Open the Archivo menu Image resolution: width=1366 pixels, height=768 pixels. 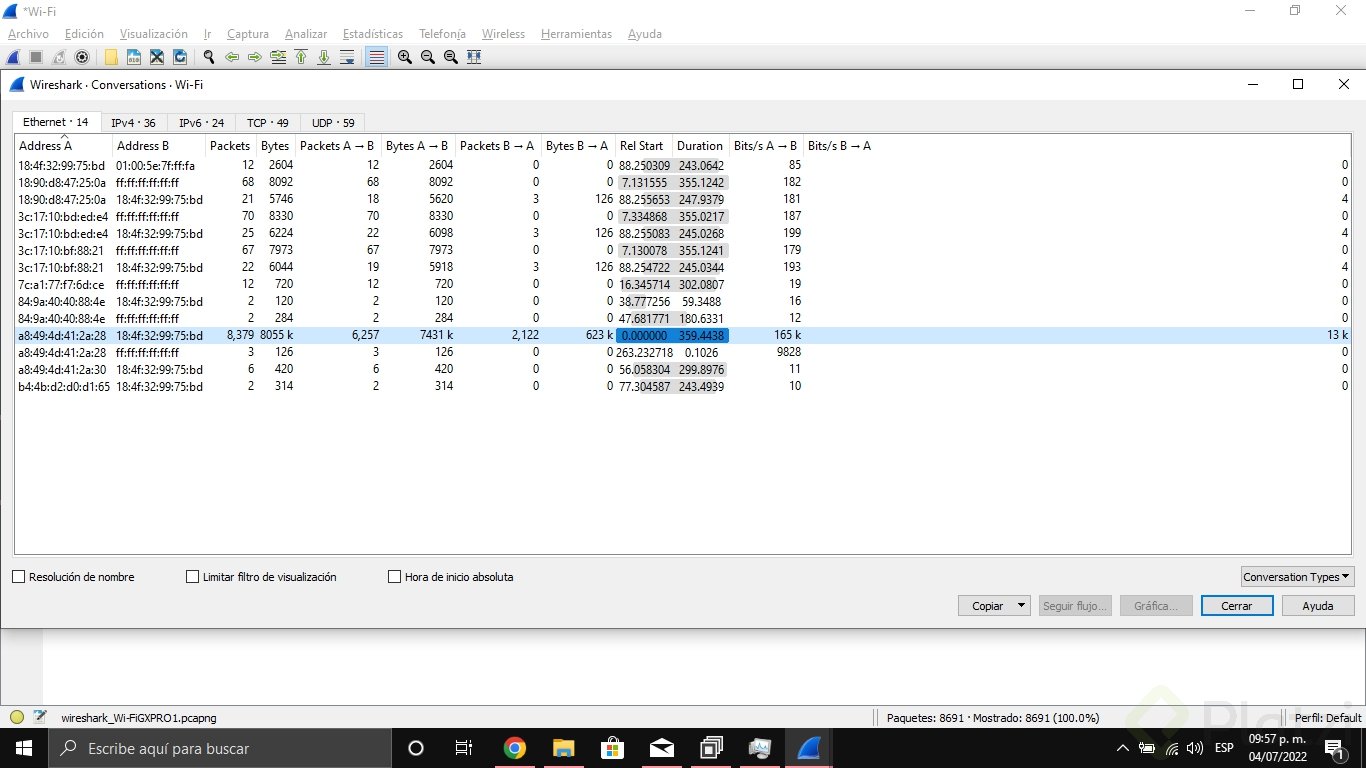point(28,34)
